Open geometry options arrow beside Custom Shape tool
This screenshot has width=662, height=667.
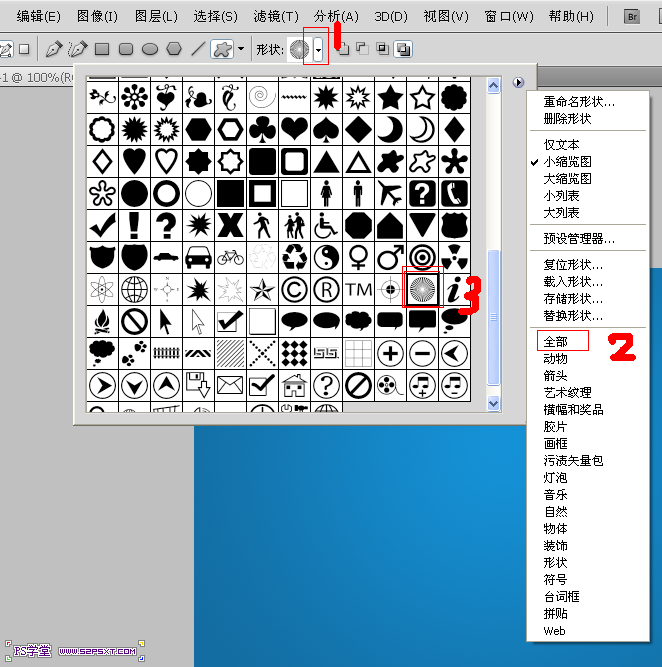[x=241, y=49]
